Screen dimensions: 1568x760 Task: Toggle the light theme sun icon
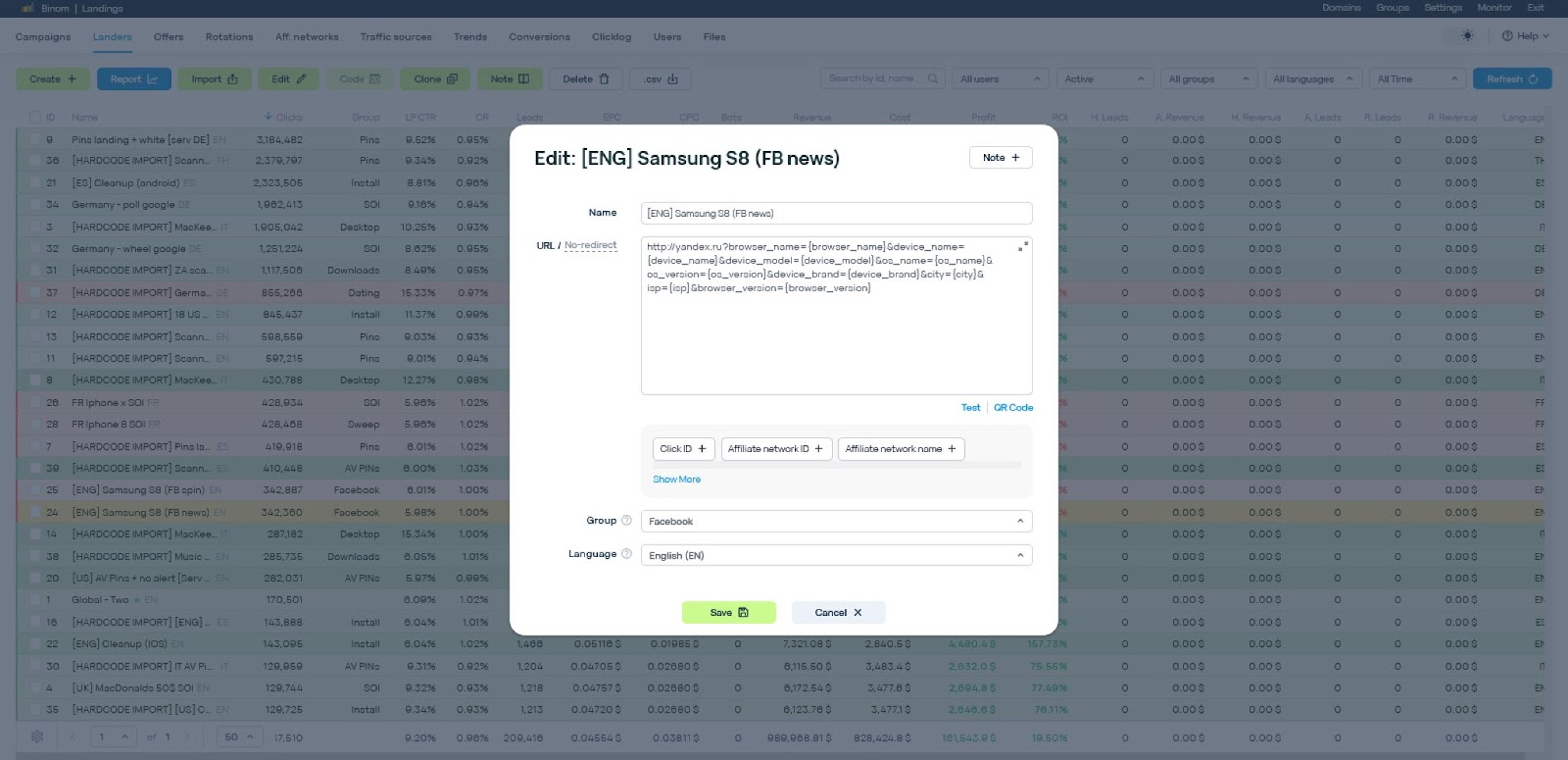click(x=1467, y=36)
